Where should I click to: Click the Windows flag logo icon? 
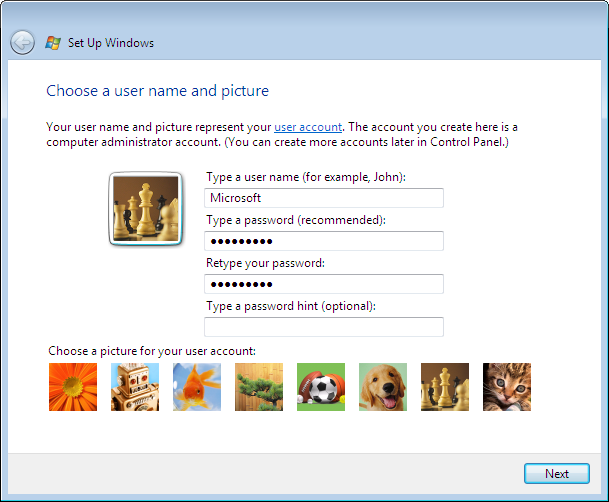53,43
